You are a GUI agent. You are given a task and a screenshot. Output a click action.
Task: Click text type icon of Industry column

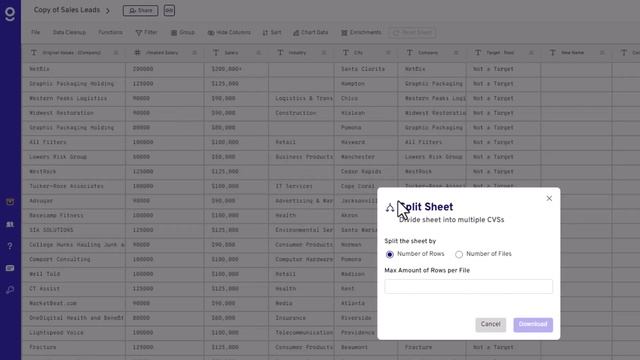(x=280, y=53)
